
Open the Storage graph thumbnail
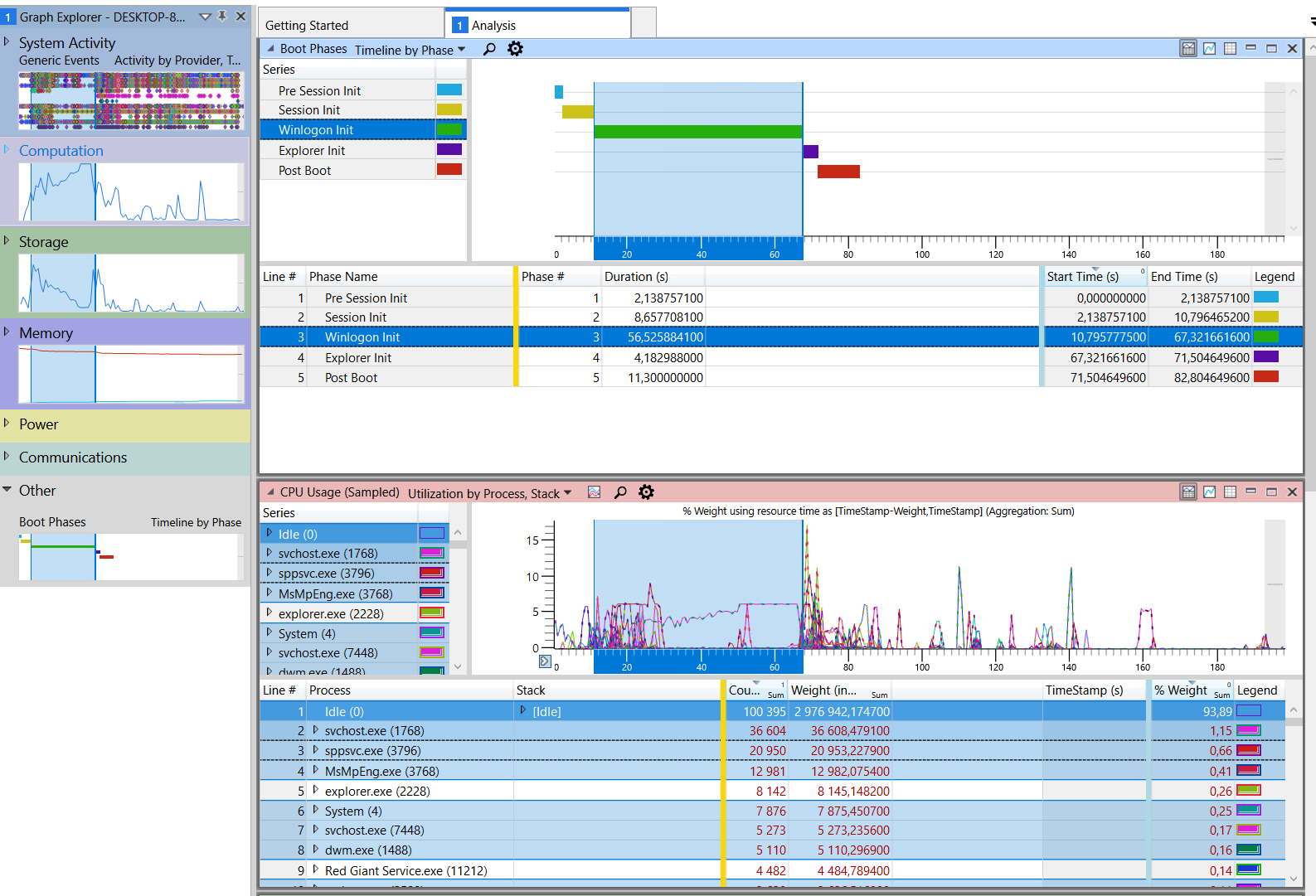tap(131, 283)
